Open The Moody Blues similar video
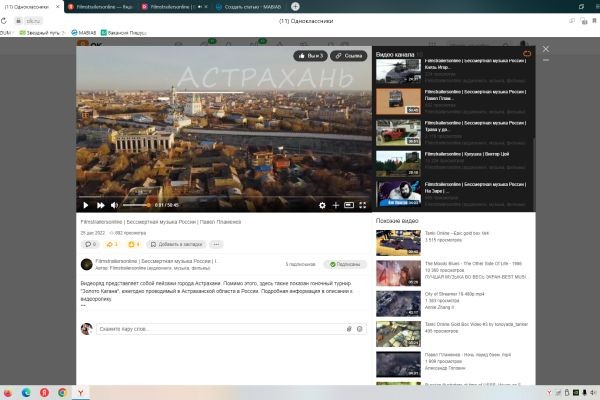This screenshot has height=400, width=600. click(398, 273)
